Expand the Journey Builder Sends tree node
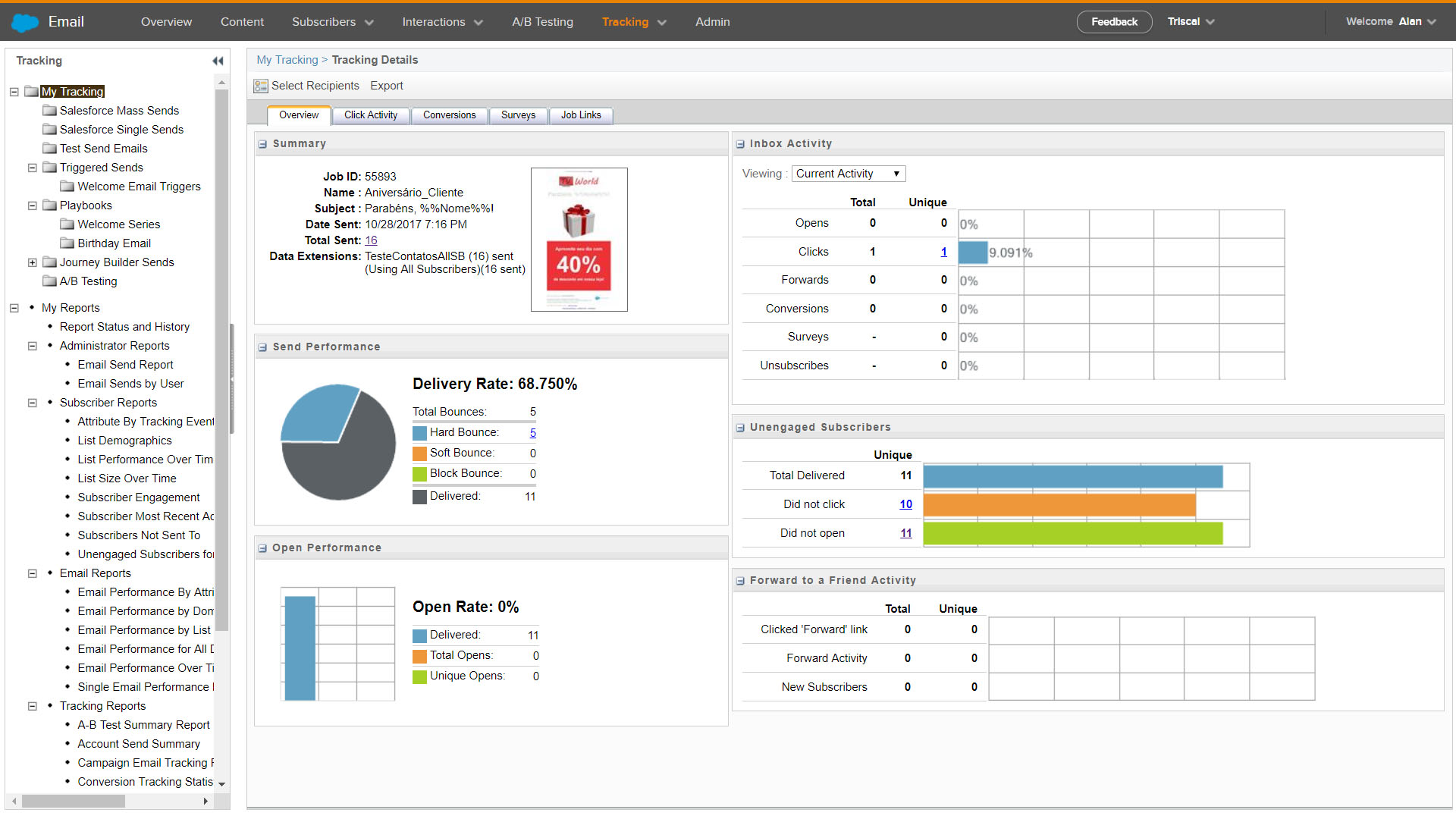 [x=33, y=262]
